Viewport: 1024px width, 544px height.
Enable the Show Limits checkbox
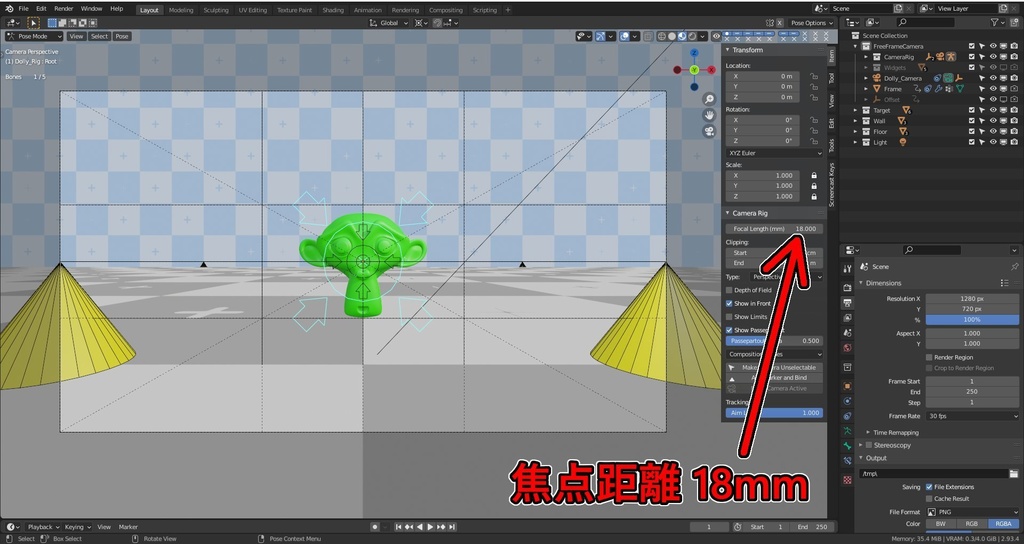click(x=729, y=317)
